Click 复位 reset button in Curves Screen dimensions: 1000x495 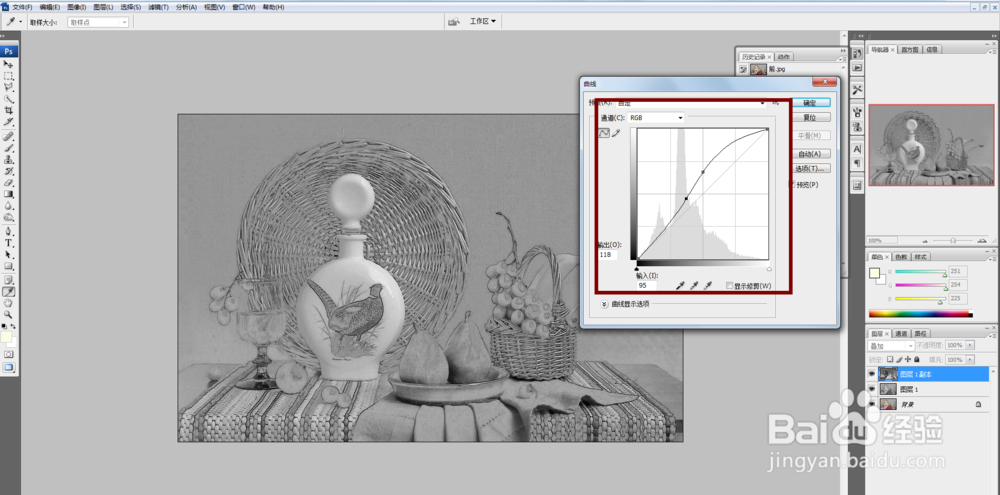click(x=810, y=117)
